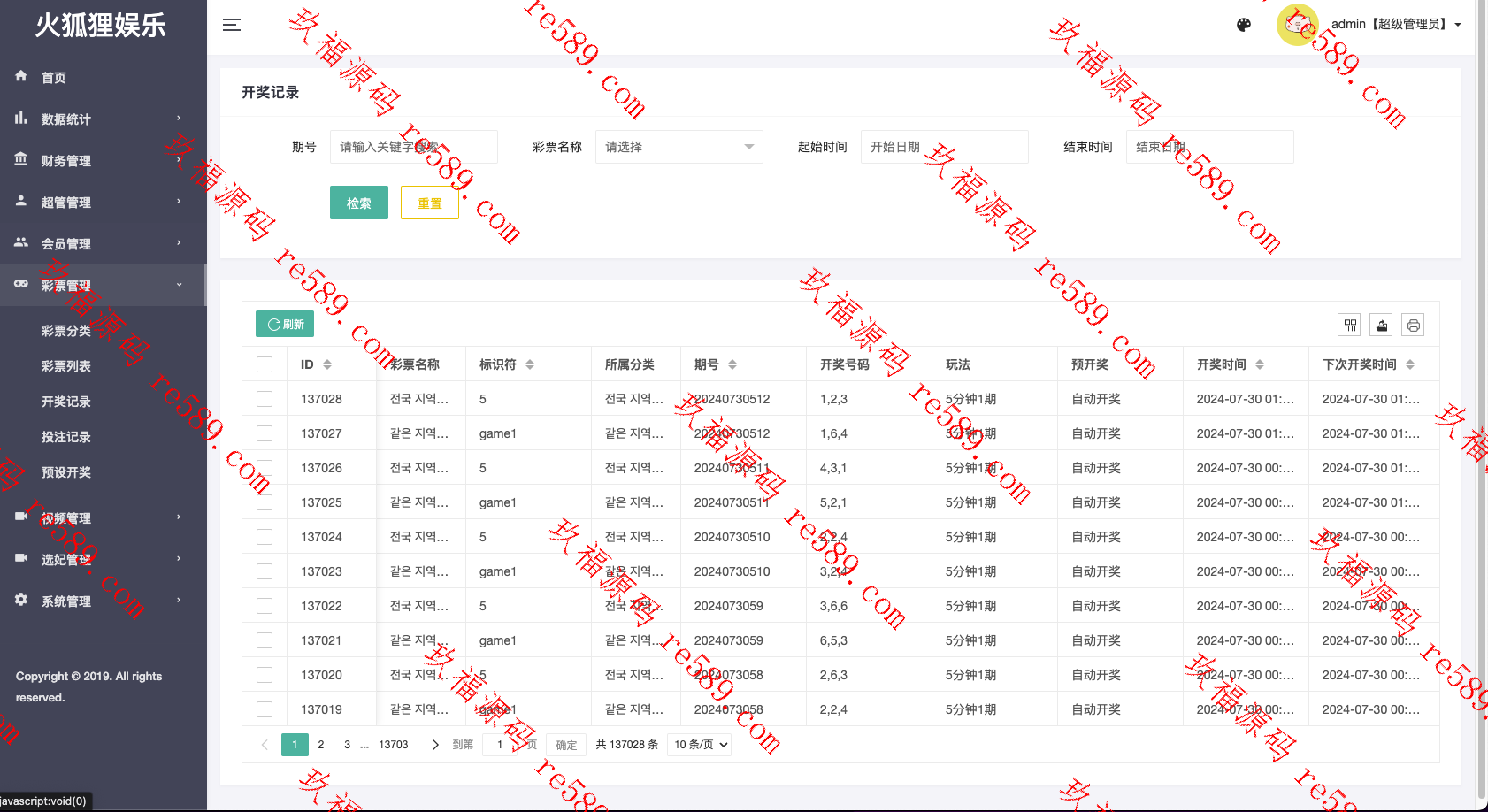Sort by the ID column arrows

click(327, 364)
